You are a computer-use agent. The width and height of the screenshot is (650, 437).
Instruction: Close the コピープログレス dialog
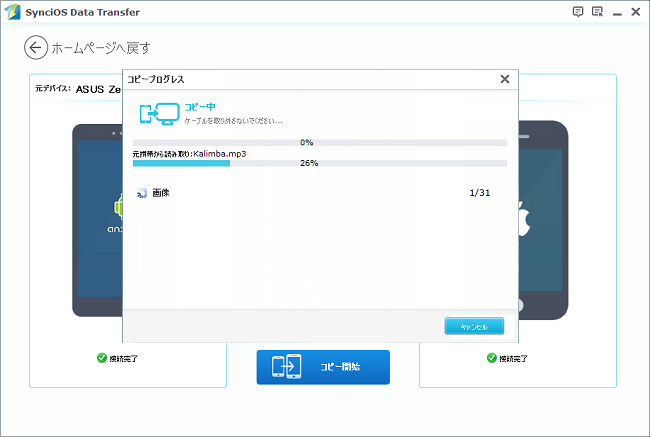(504, 79)
